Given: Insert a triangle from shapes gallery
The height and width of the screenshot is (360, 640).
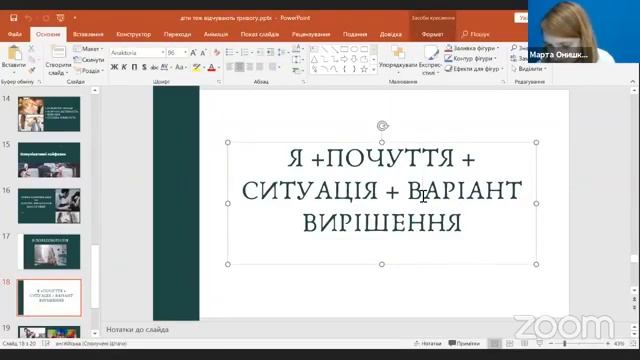Looking at the screenshot, I should point(314,60).
